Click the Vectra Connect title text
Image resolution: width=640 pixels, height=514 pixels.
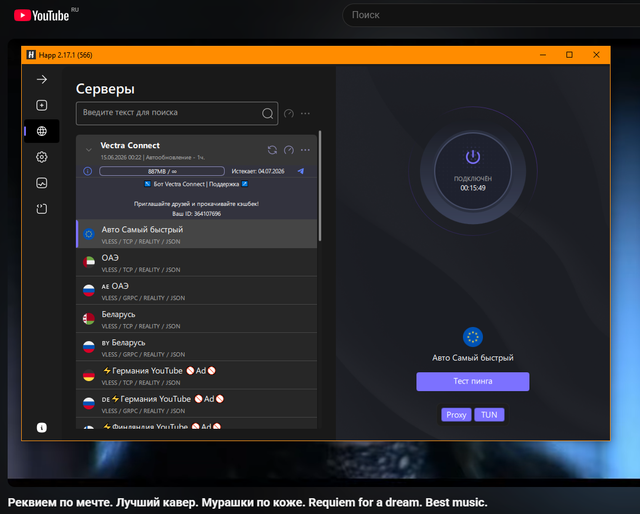(130, 145)
